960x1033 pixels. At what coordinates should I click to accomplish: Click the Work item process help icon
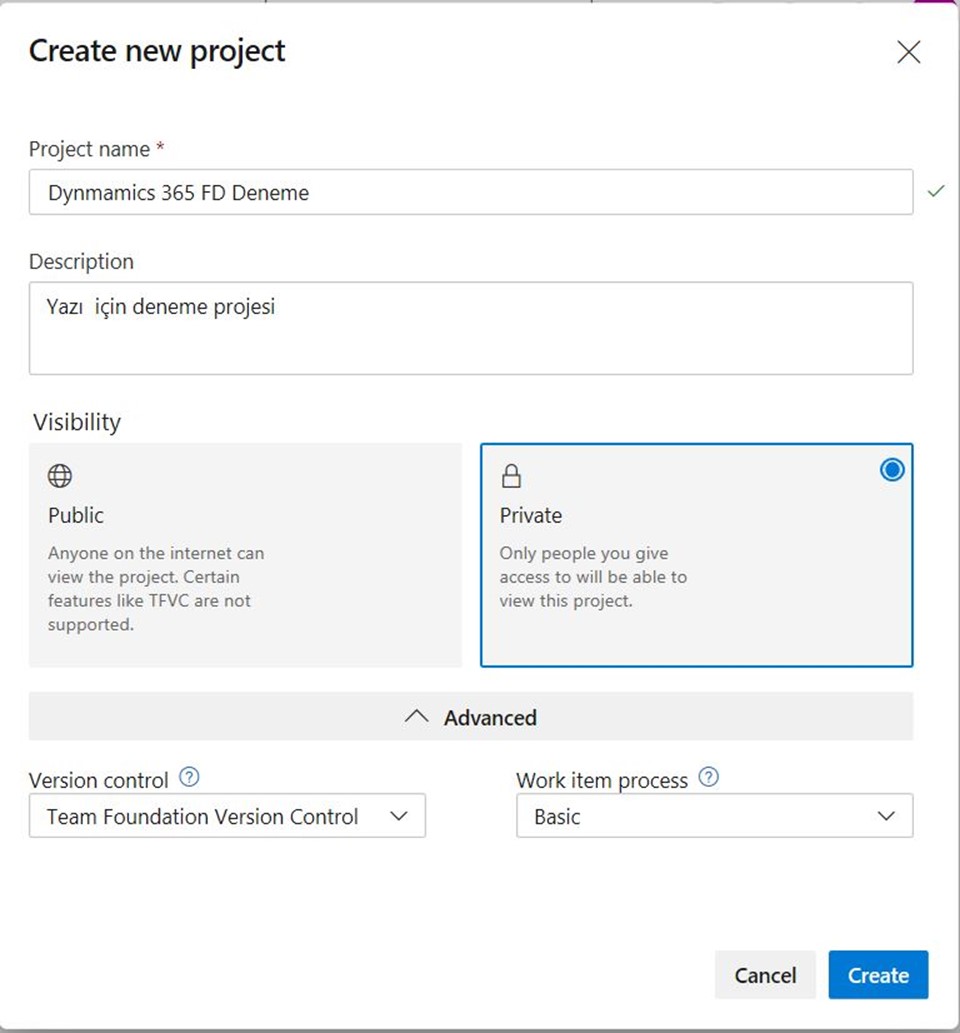point(708,777)
